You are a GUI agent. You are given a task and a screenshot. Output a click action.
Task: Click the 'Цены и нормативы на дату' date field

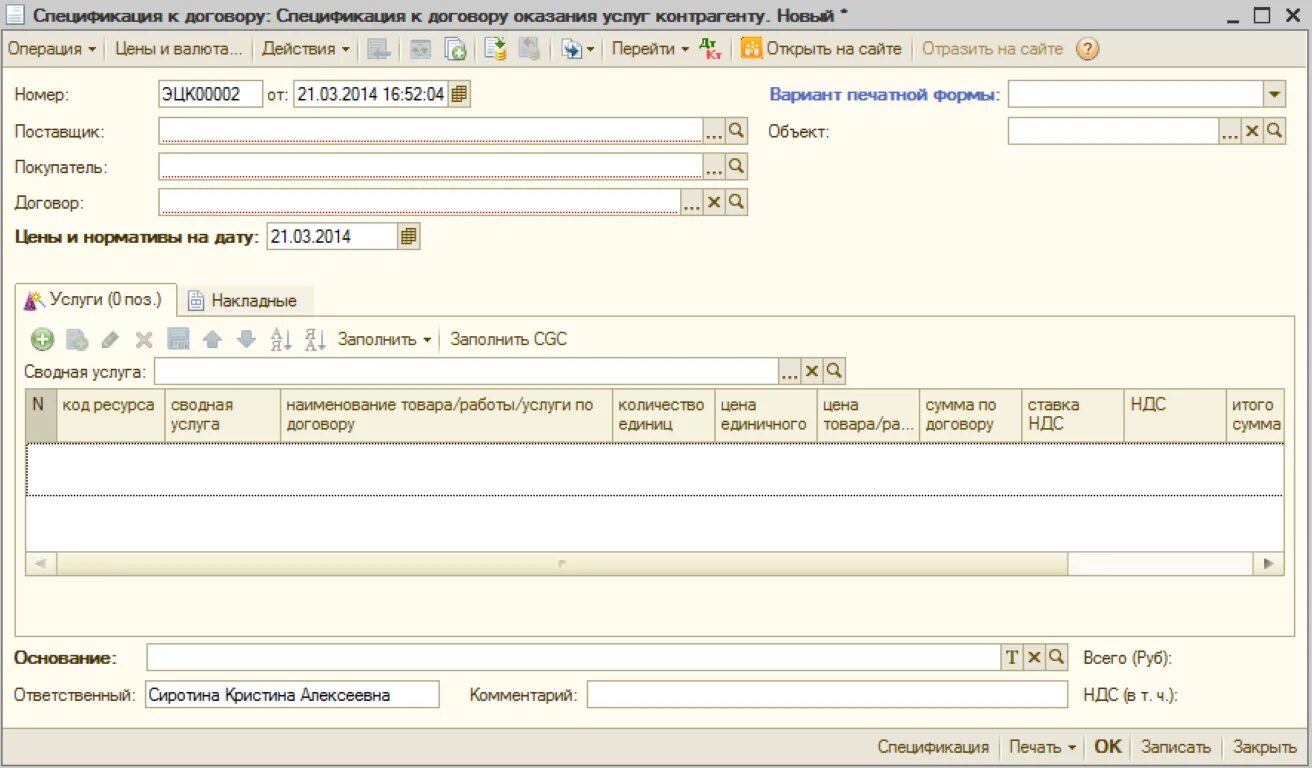point(332,237)
